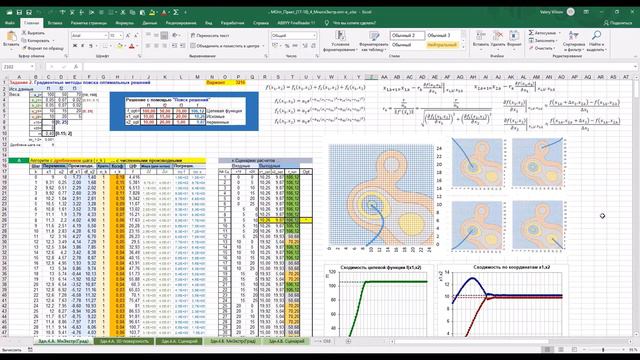Click Insert Function fx icon in formula bar
The image size is (640, 360).
(x=76, y=67)
